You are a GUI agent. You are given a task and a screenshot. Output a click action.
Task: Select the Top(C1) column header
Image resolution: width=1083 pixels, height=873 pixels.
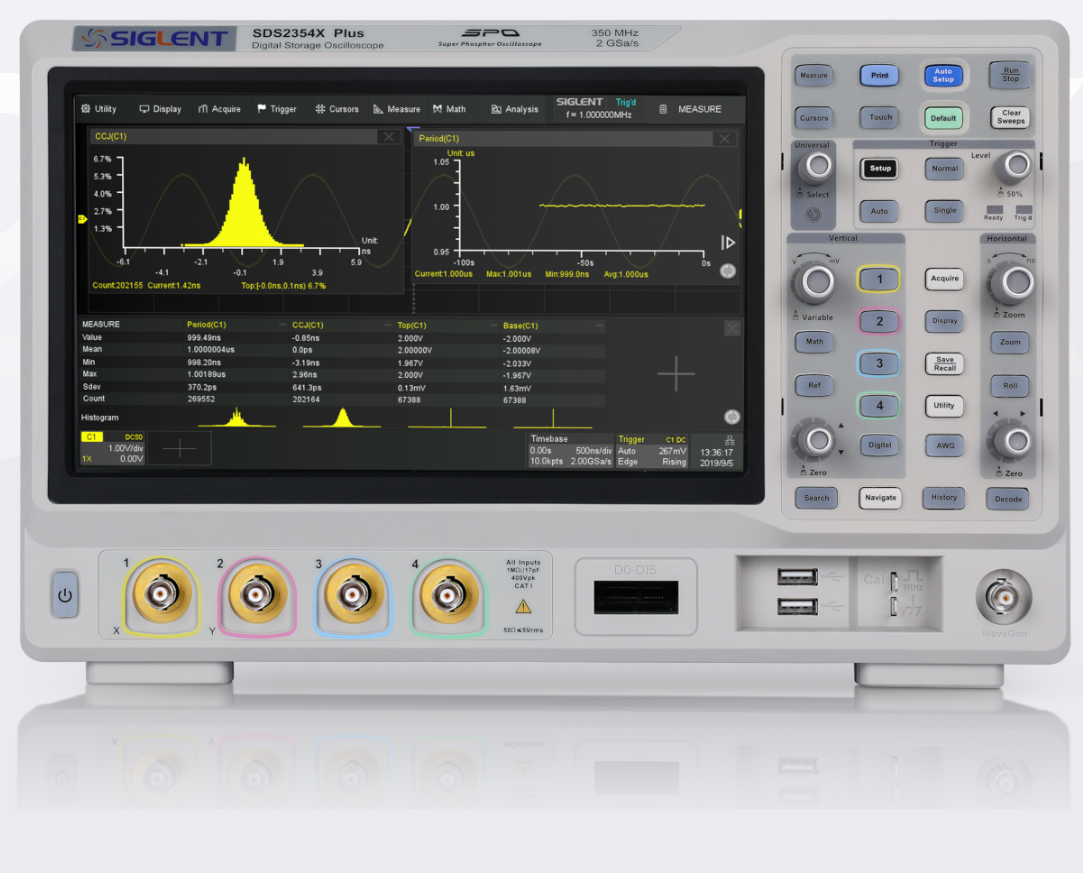pos(412,325)
